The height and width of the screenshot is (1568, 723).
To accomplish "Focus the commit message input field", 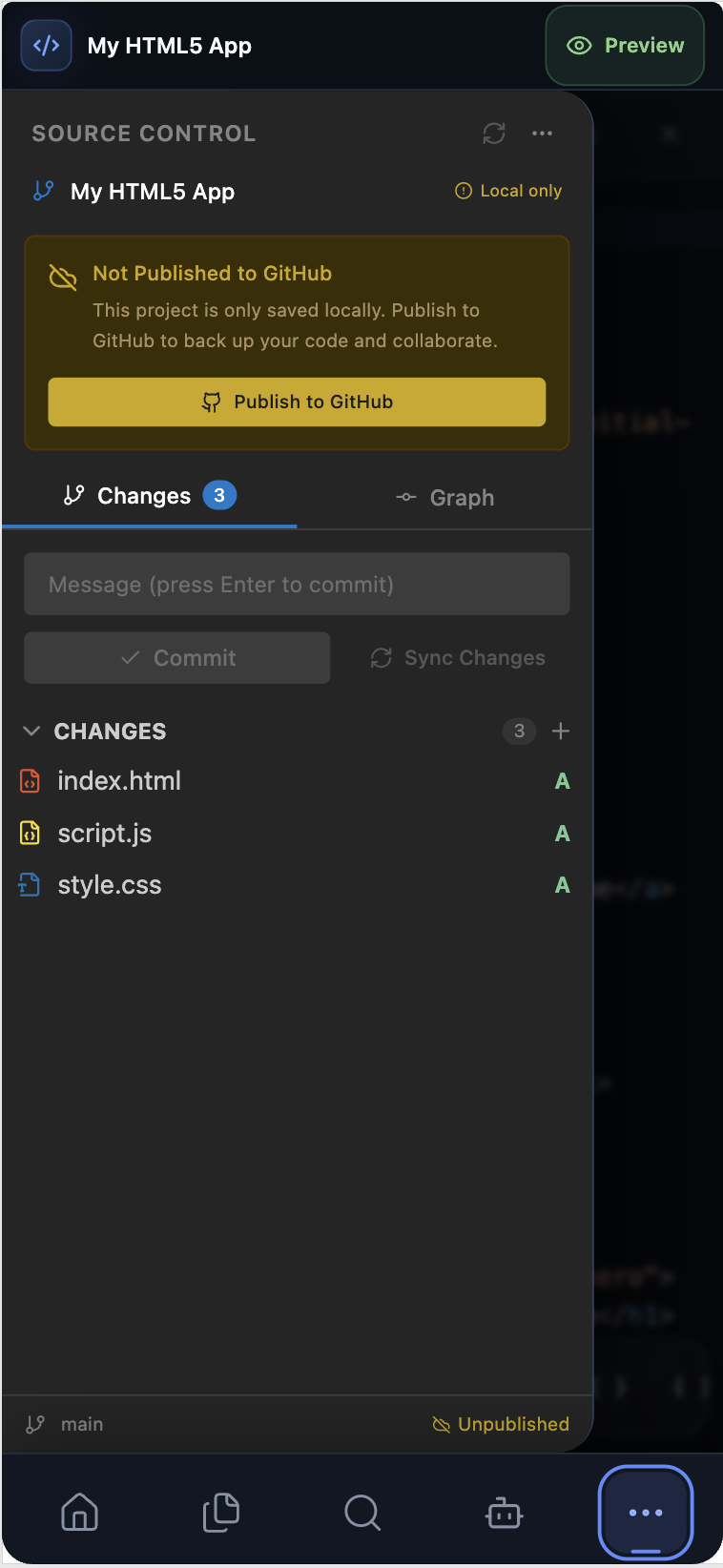I will (x=297, y=585).
